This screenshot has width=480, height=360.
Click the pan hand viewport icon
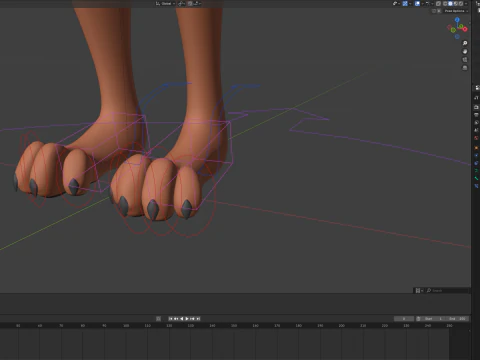point(465,51)
